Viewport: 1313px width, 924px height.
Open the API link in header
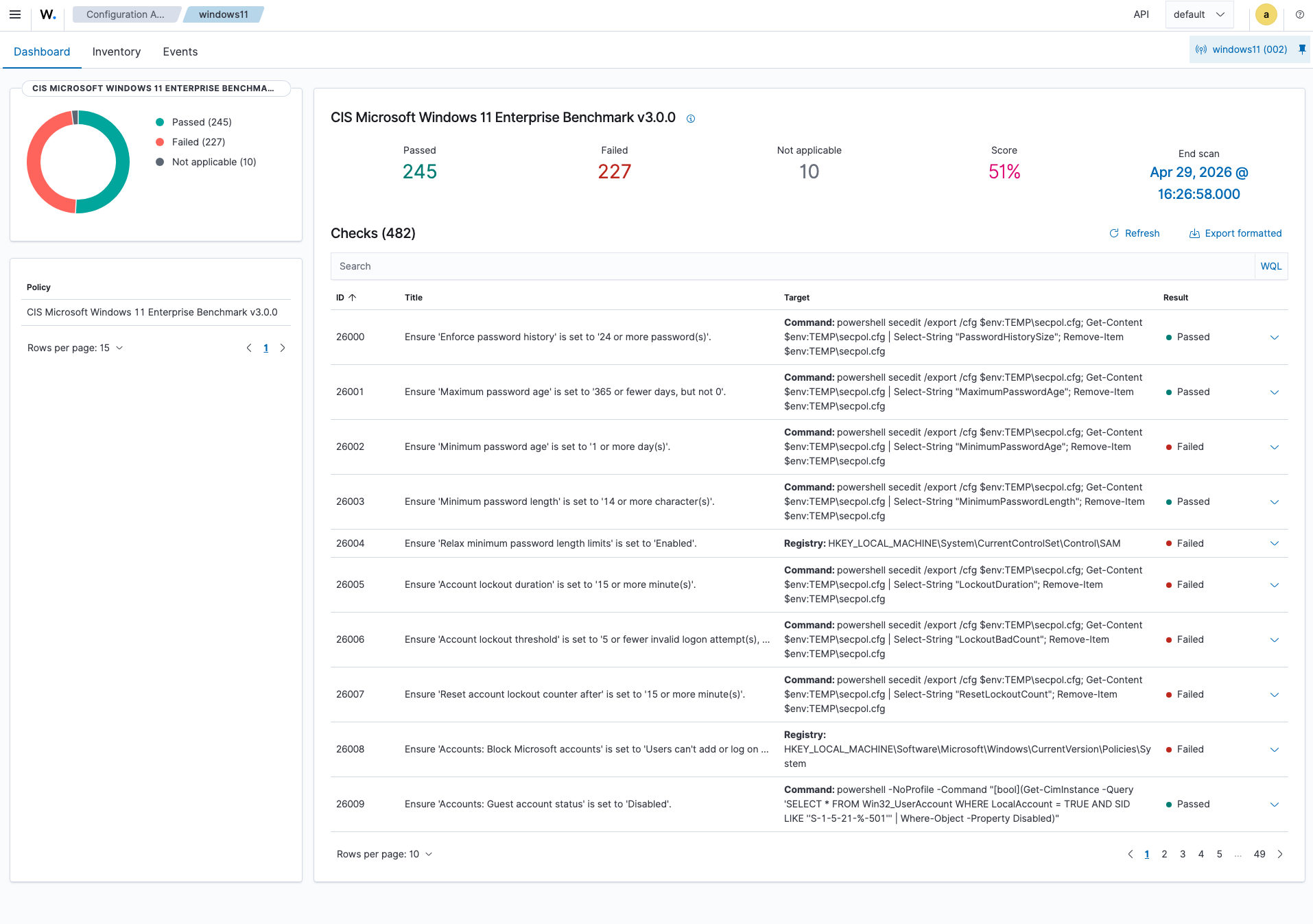[1141, 14]
